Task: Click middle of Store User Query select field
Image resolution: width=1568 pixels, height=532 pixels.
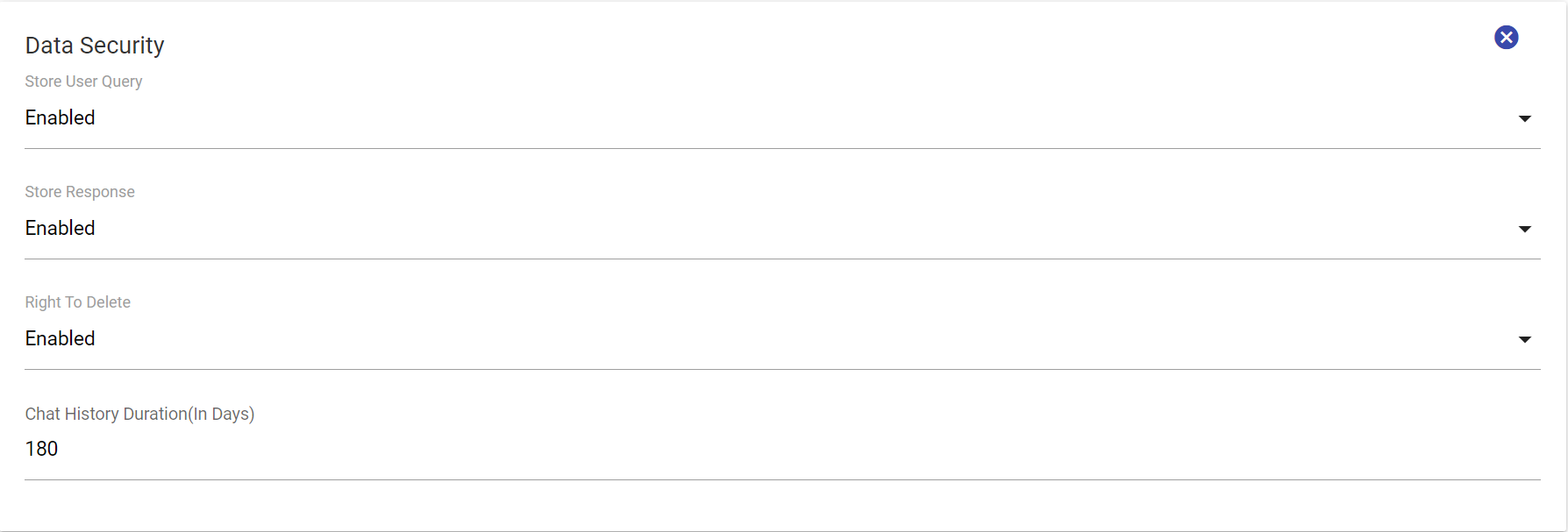Action: pyautogui.click(x=782, y=118)
